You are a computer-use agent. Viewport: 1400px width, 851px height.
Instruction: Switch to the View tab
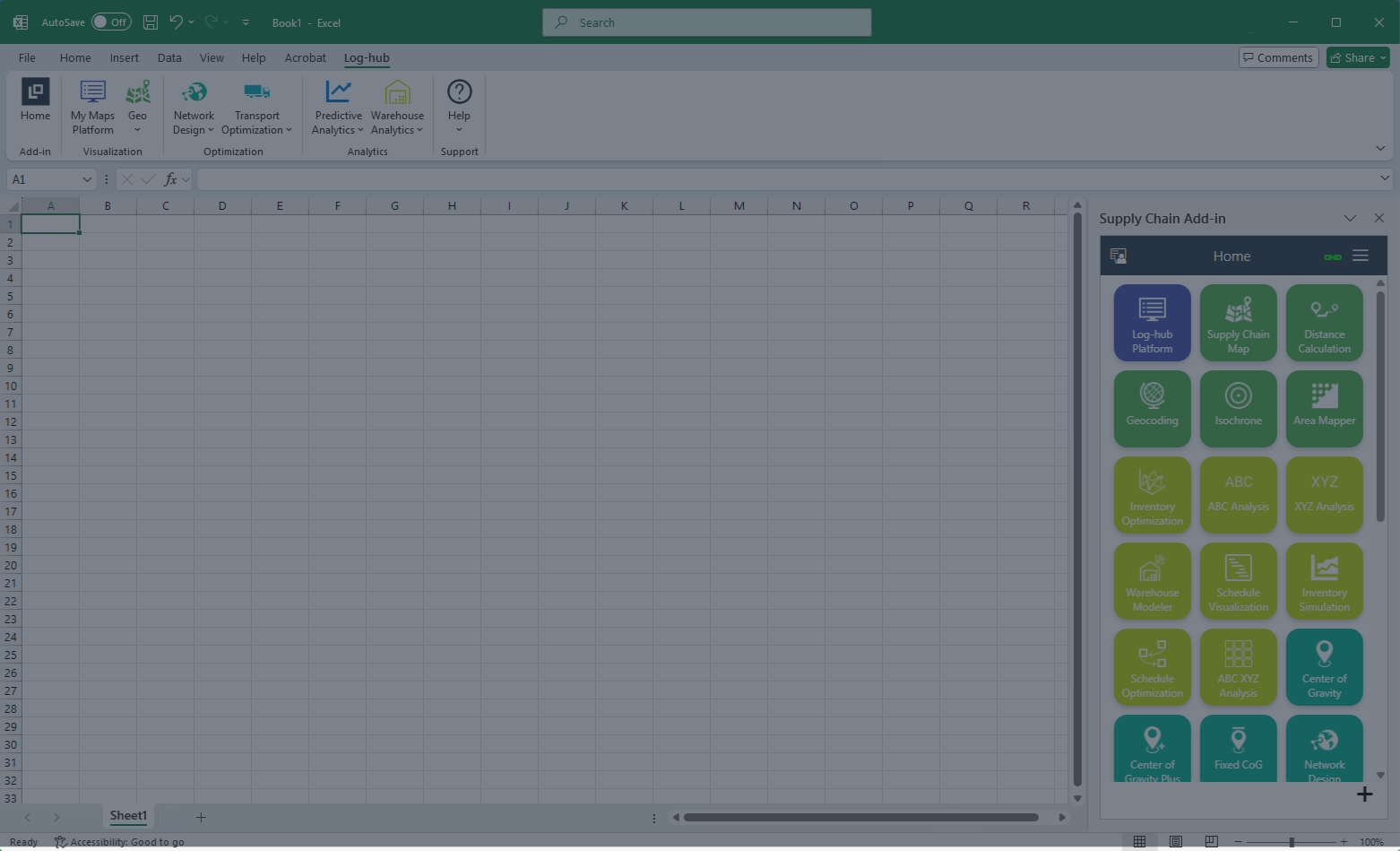pos(212,57)
